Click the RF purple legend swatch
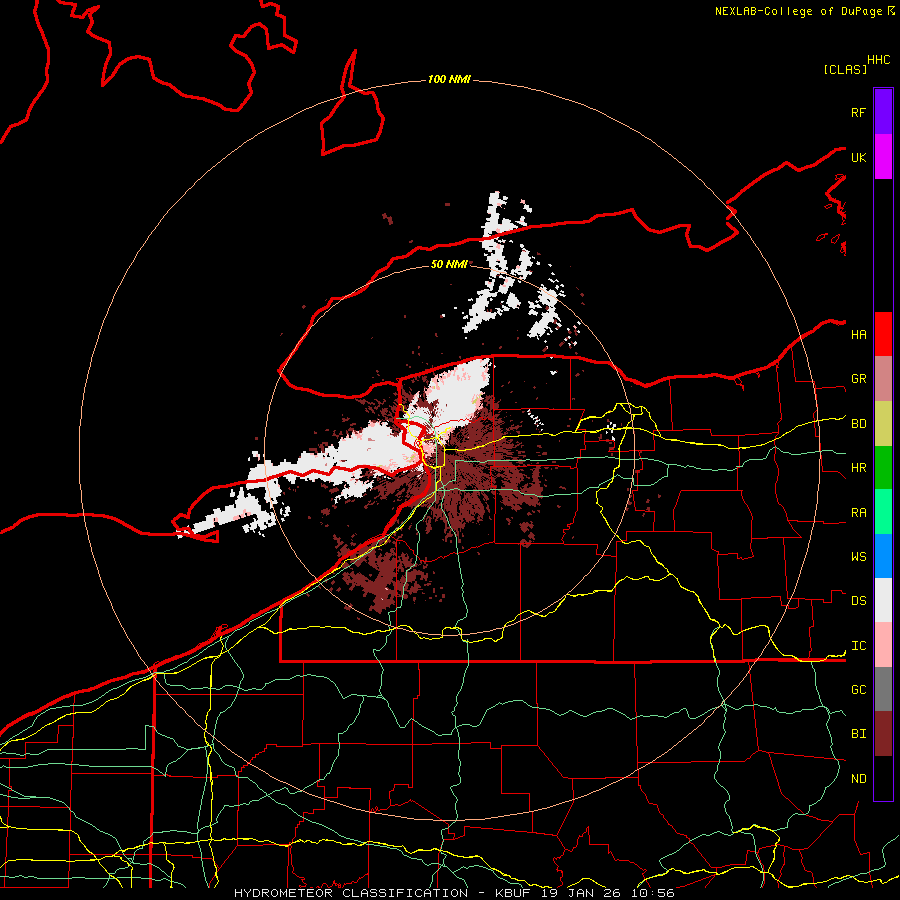The image size is (900, 900). pos(883,112)
